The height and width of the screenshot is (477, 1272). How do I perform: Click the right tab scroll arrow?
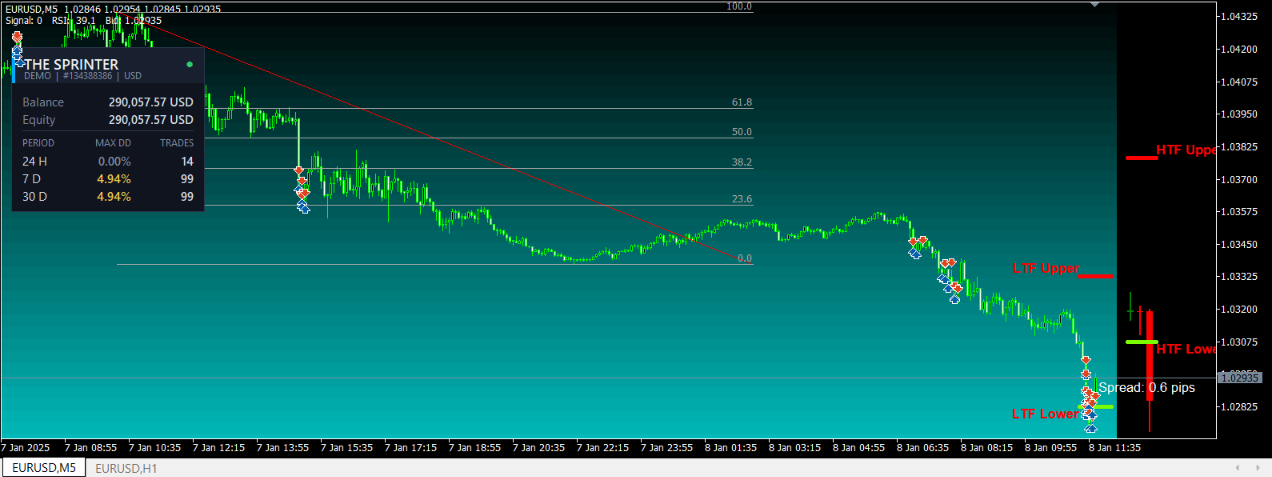click(1256, 468)
